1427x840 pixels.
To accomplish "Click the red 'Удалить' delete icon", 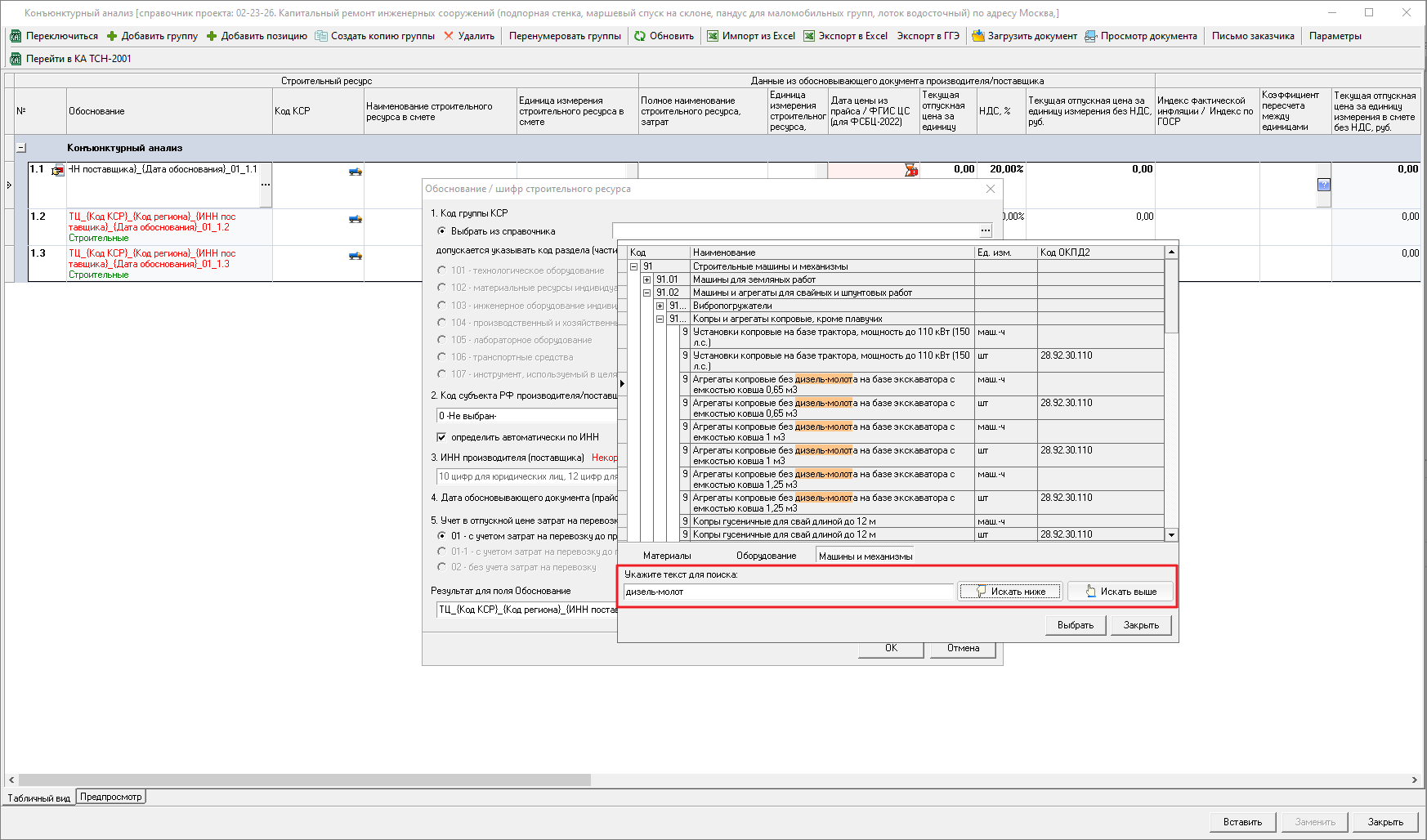I will [x=449, y=36].
